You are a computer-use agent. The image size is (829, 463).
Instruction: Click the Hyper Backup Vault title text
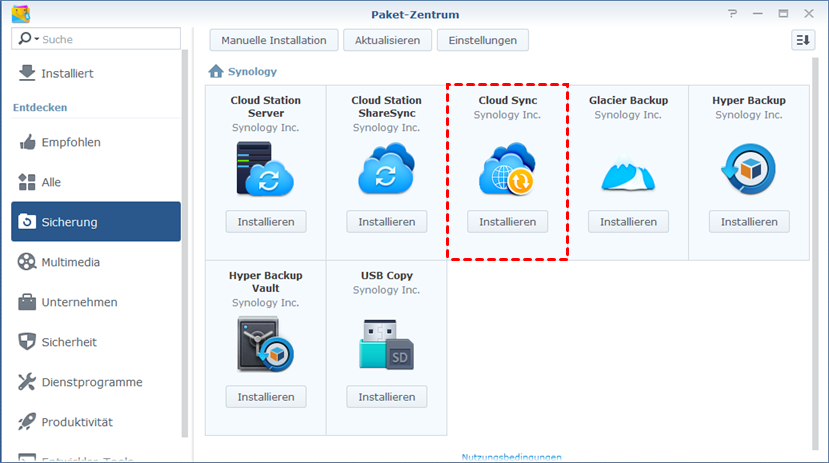click(x=265, y=282)
